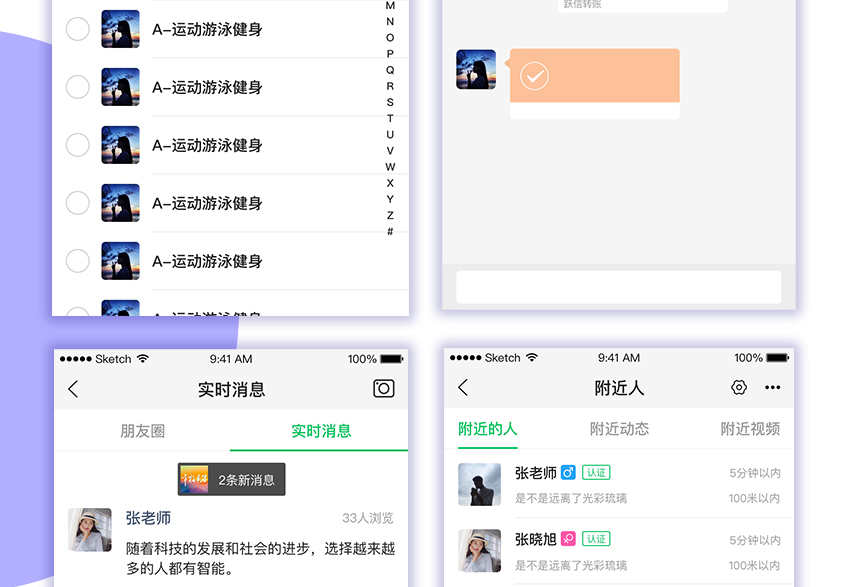Click battery icon in 附近人 screen status bar
The width and height of the screenshot is (848, 587).
click(x=778, y=358)
